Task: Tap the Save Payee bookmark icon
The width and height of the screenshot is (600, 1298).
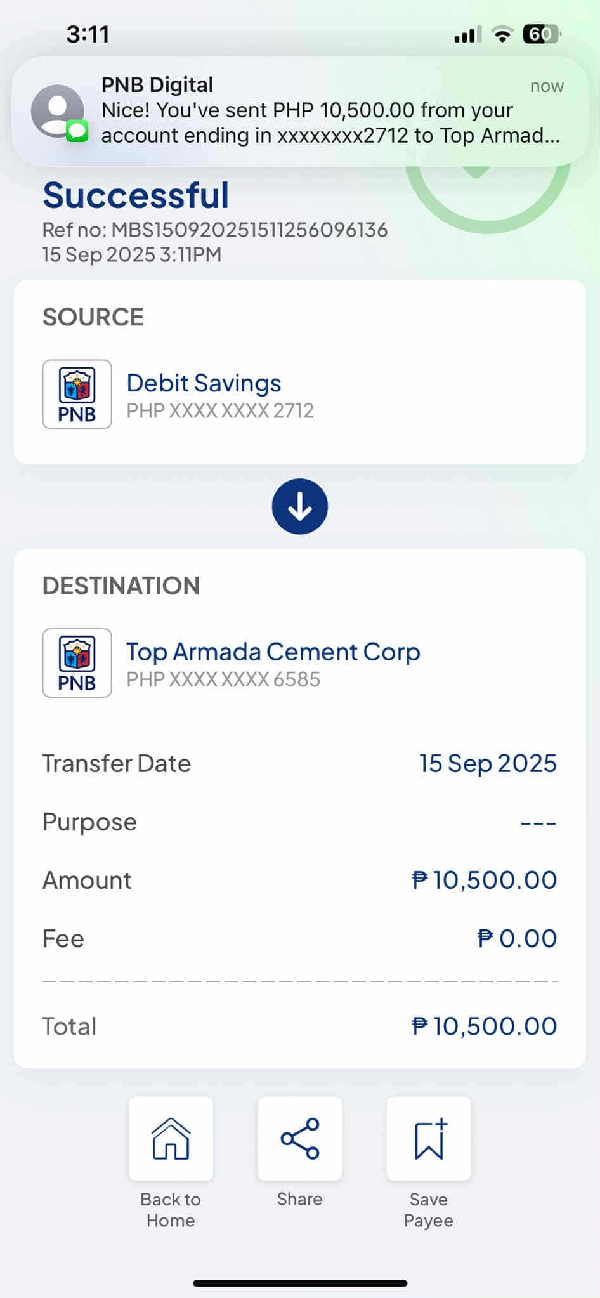Action: (x=429, y=1139)
